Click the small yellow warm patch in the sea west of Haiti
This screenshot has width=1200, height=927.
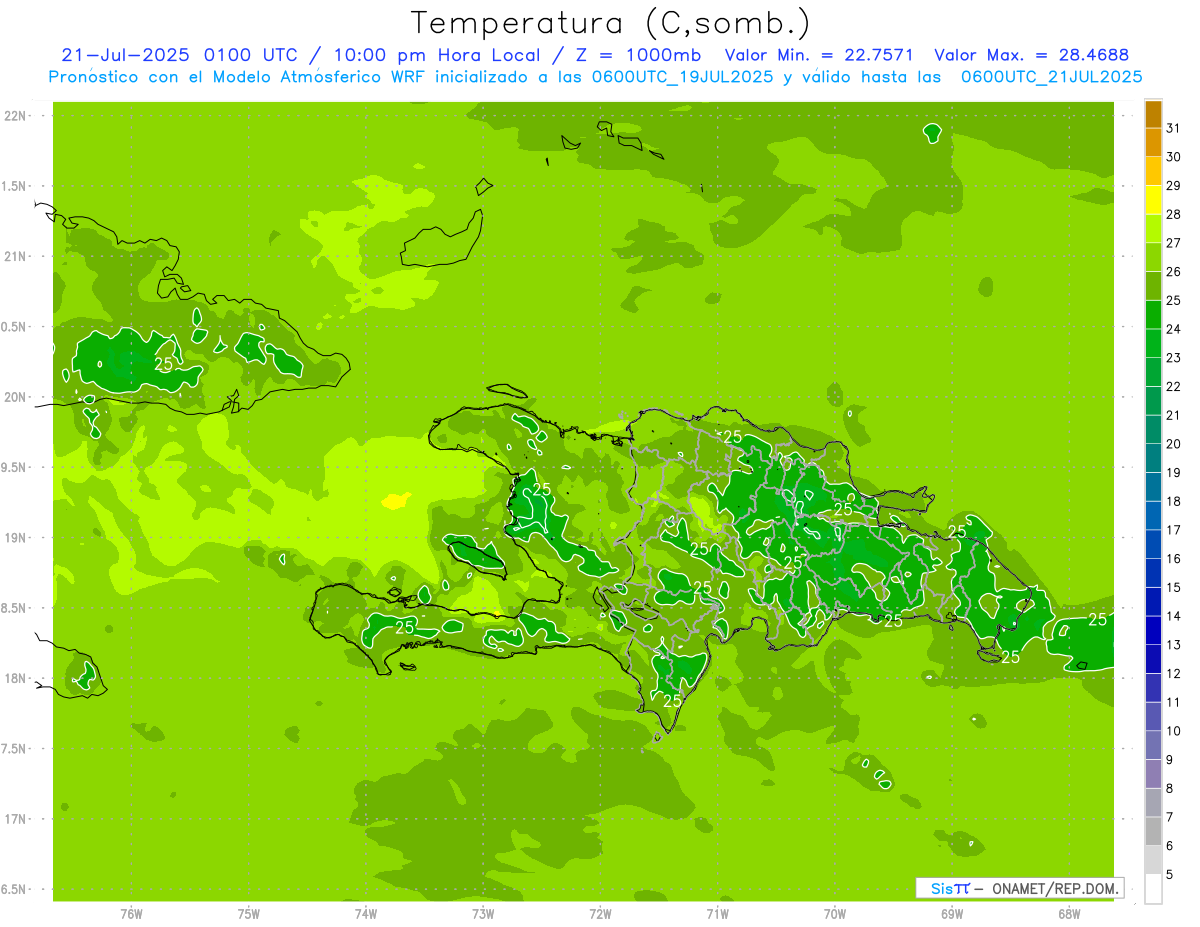pyautogui.click(x=398, y=499)
